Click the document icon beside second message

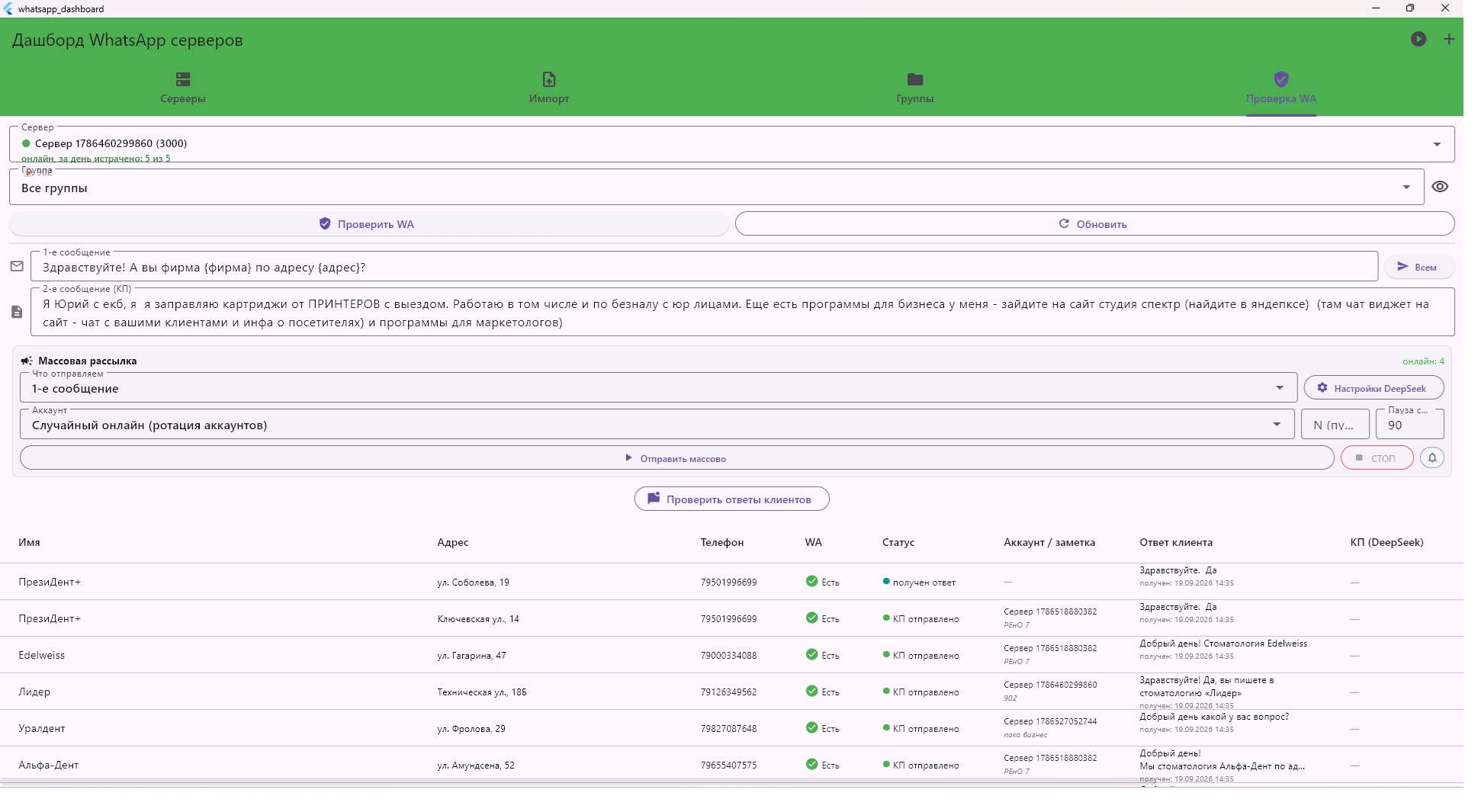pyautogui.click(x=17, y=312)
